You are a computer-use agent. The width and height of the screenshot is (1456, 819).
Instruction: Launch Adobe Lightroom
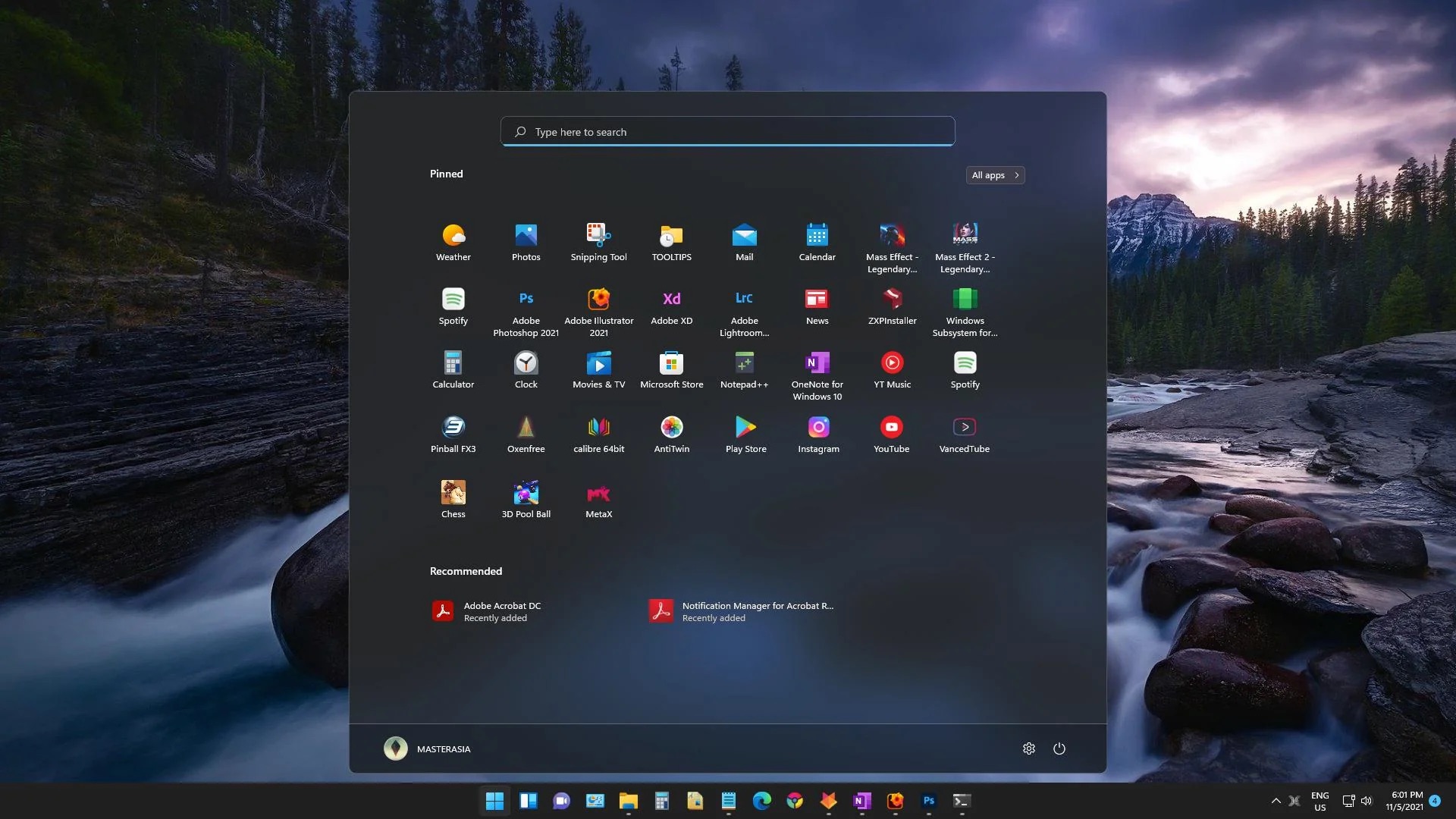coord(745,312)
